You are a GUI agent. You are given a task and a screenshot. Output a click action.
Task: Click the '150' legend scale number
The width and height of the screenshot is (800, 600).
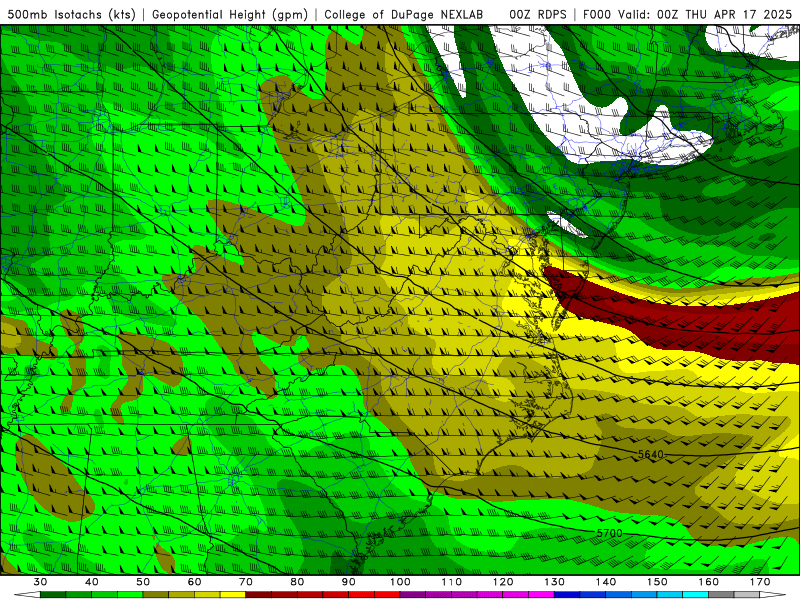[657, 582]
